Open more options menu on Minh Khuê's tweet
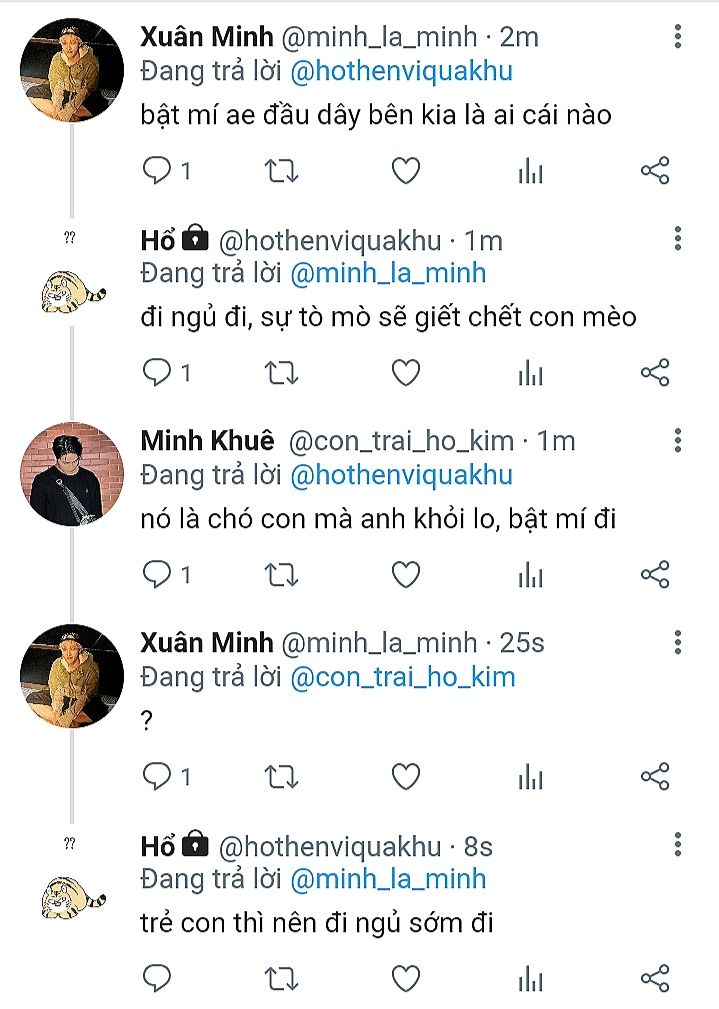 [x=678, y=441]
